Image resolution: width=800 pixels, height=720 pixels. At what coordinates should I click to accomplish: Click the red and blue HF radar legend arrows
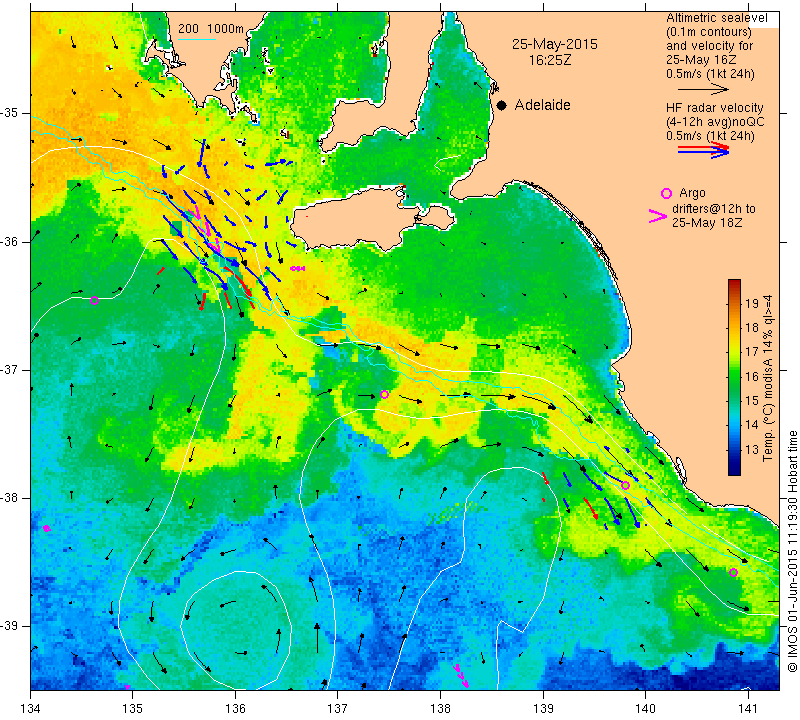point(704,150)
